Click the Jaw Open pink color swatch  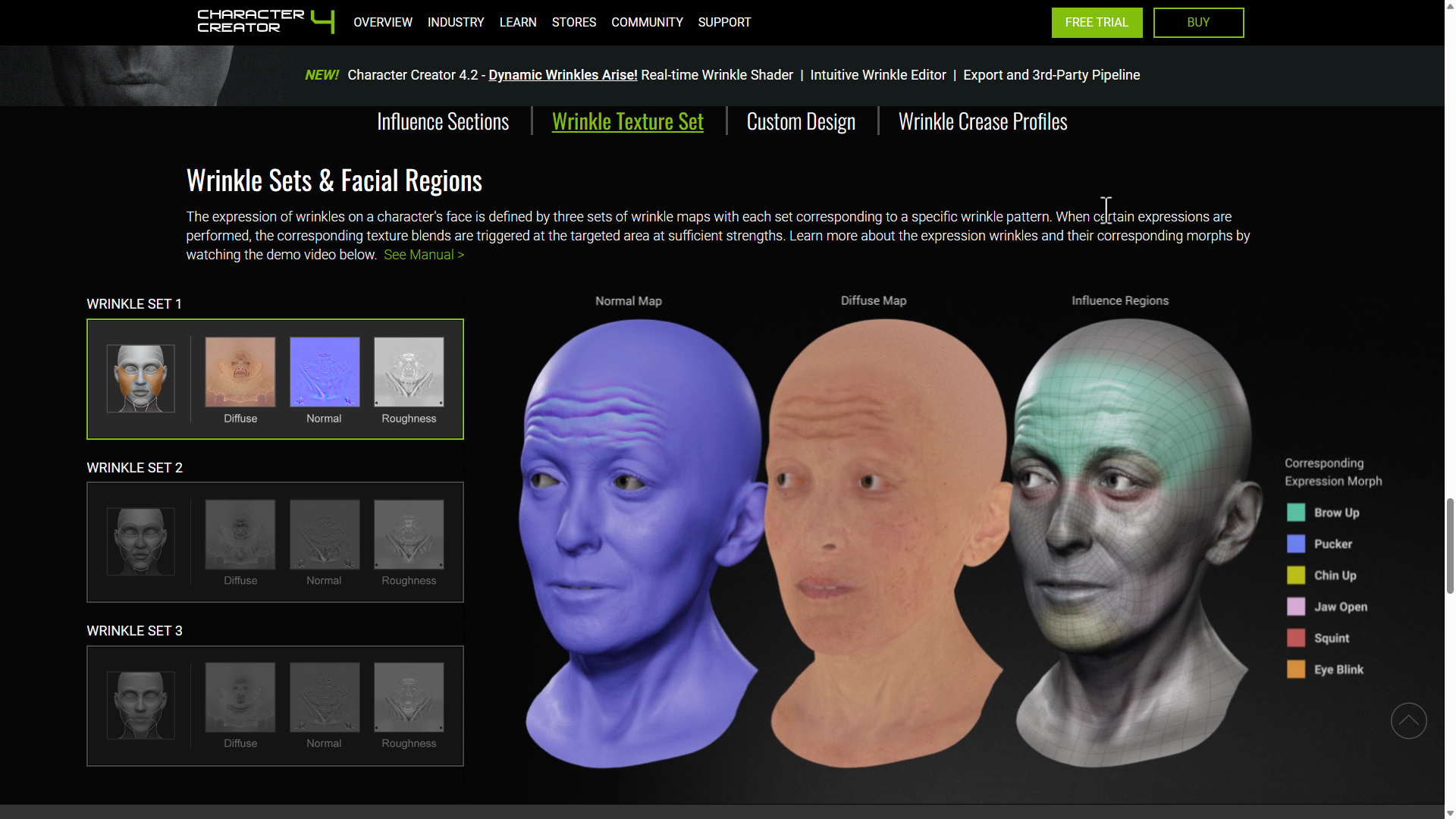click(1296, 607)
